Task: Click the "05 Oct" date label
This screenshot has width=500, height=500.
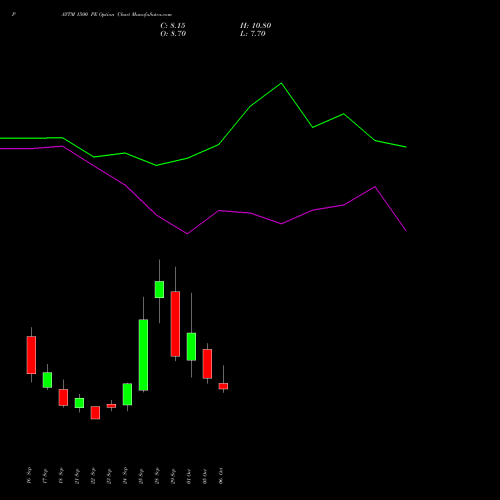Action: (205, 475)
